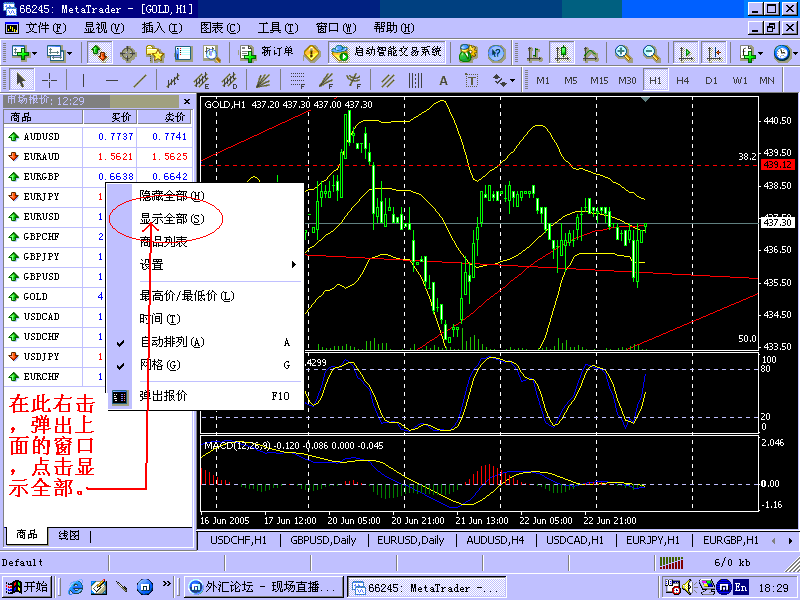Screen dimensions: 800x600
Task: Expand taskbar quick launch chevron »
Action: 166,584
